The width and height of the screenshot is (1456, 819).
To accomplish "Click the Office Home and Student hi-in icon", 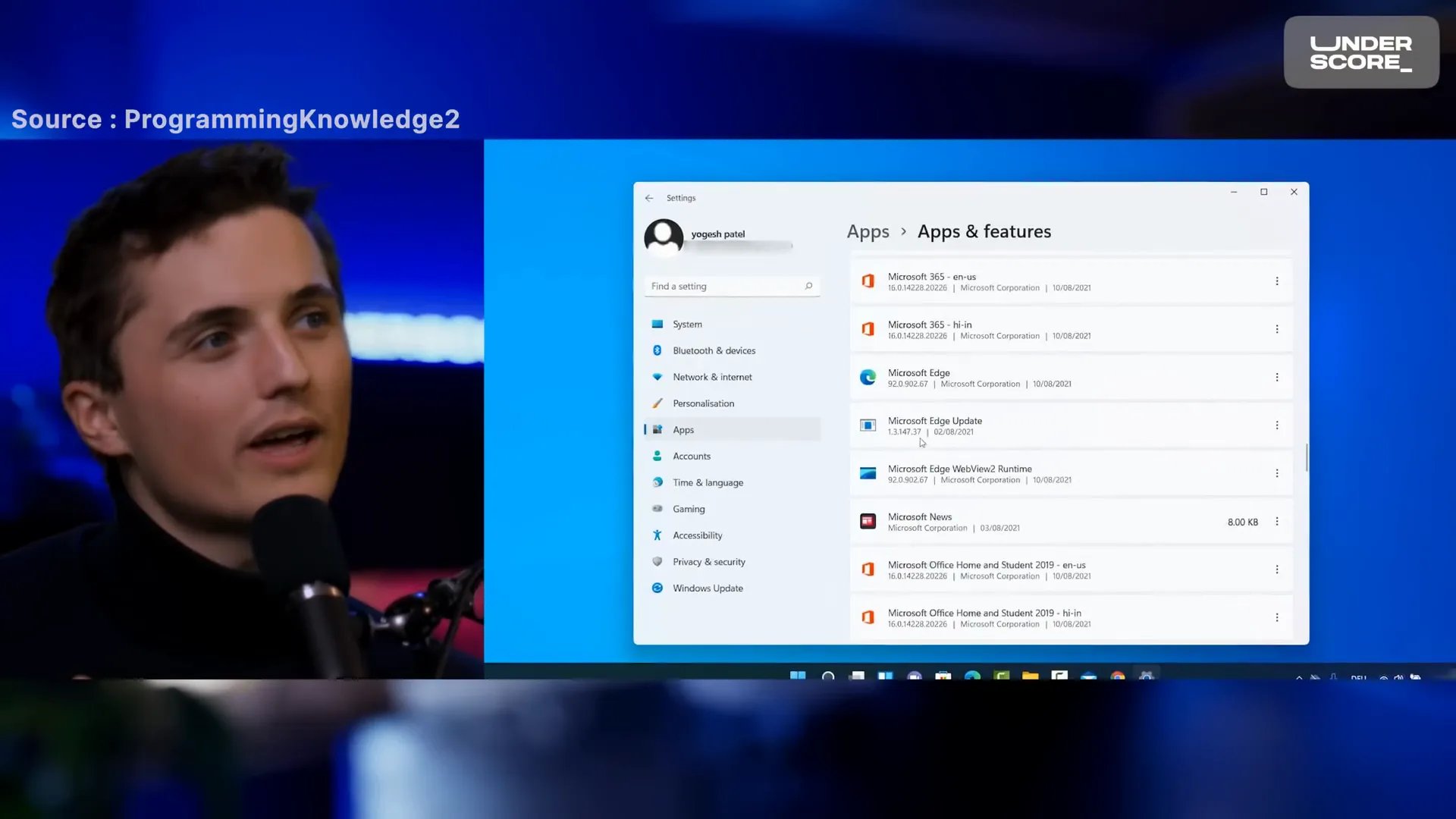I will coord(868,617).
